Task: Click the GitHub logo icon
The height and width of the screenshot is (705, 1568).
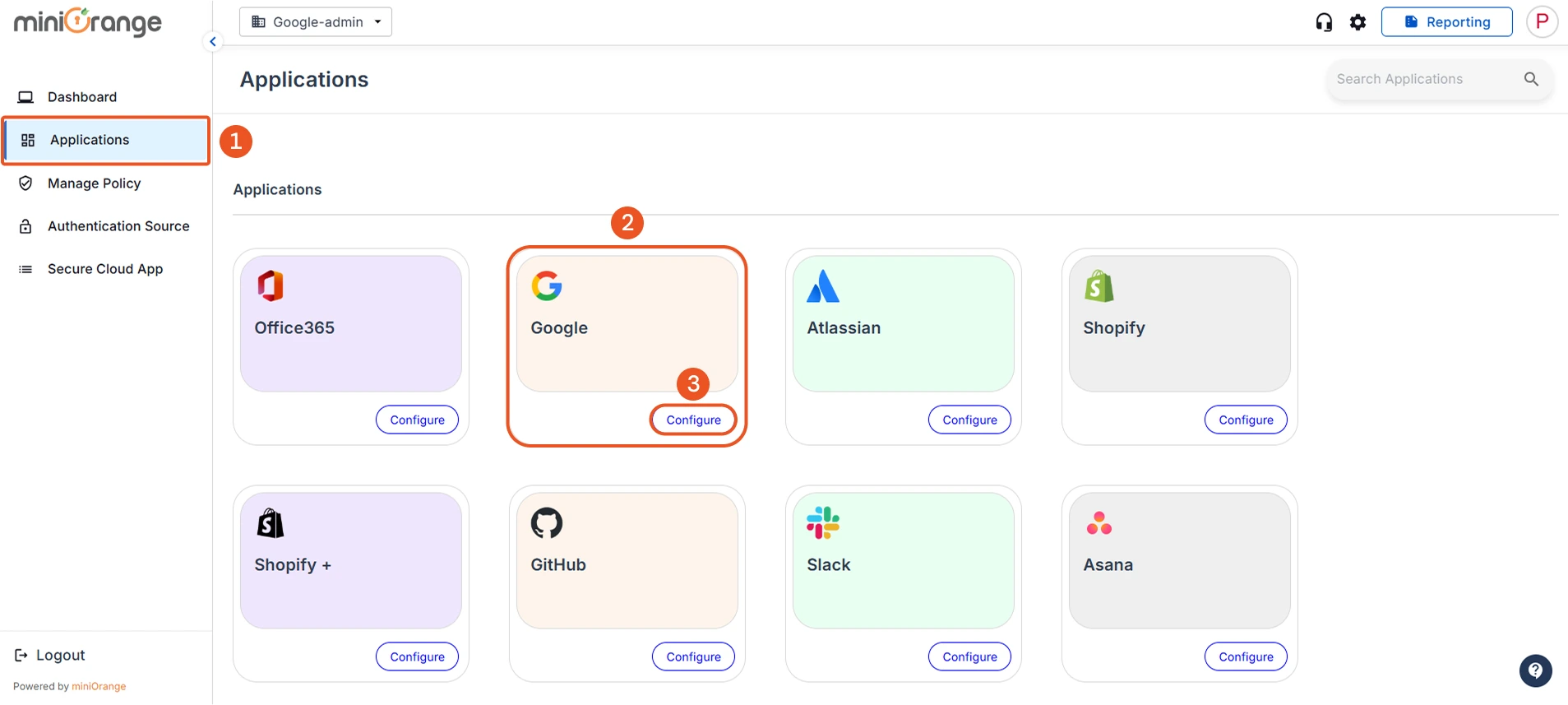Action: coord(547,523)
